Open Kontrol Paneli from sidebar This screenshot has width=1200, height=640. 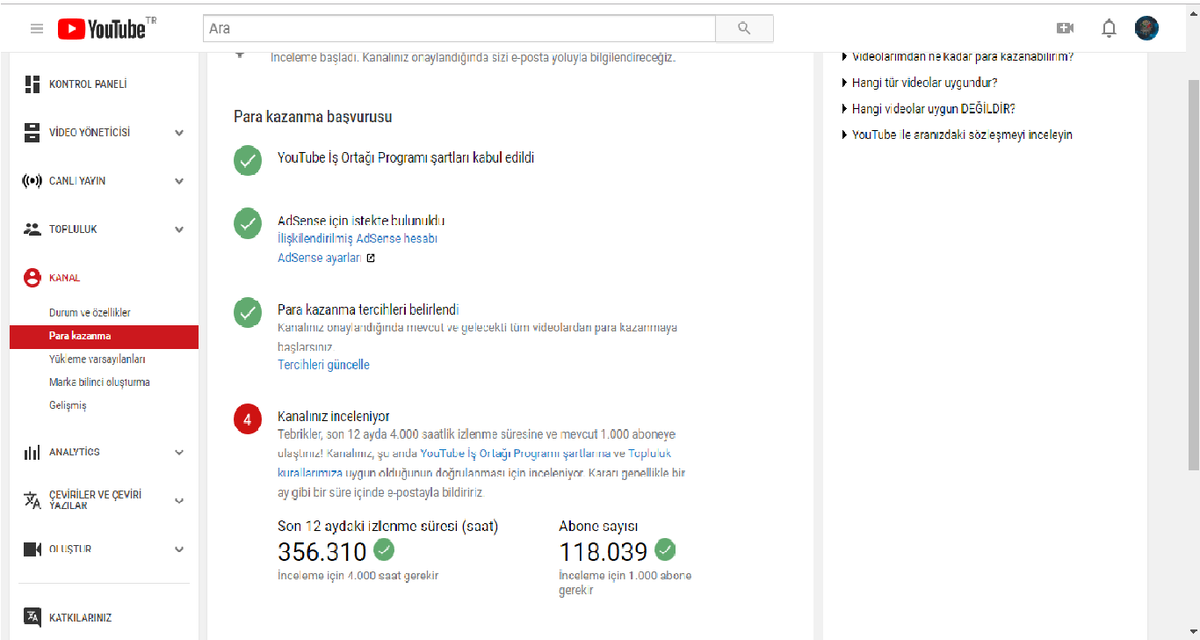[x=88, y=84]
